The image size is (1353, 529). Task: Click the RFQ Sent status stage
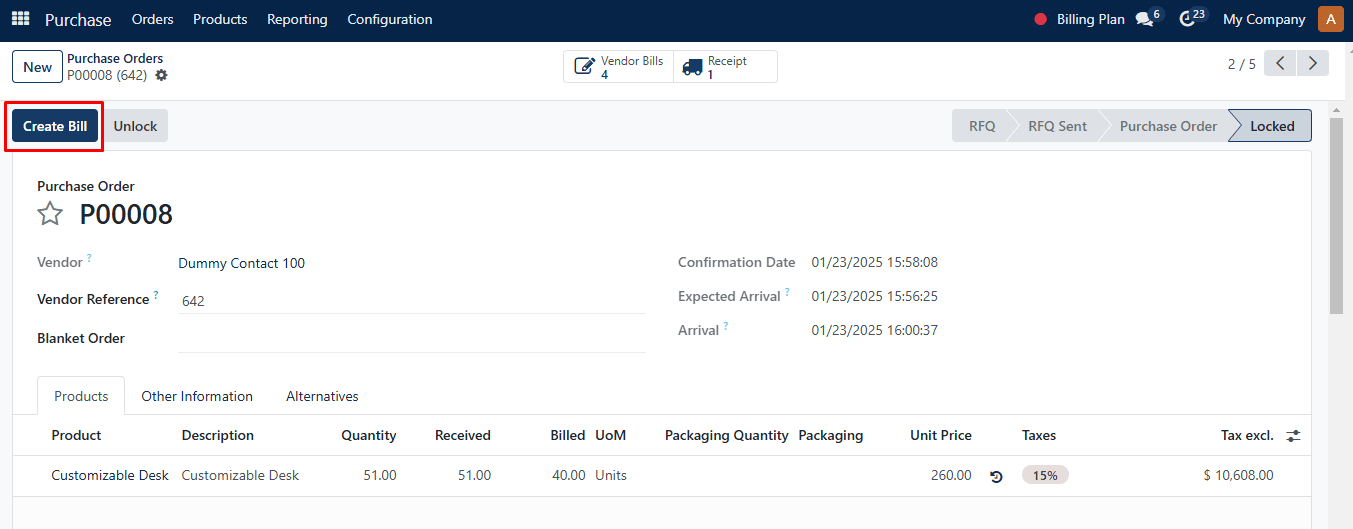(1057, 126)
